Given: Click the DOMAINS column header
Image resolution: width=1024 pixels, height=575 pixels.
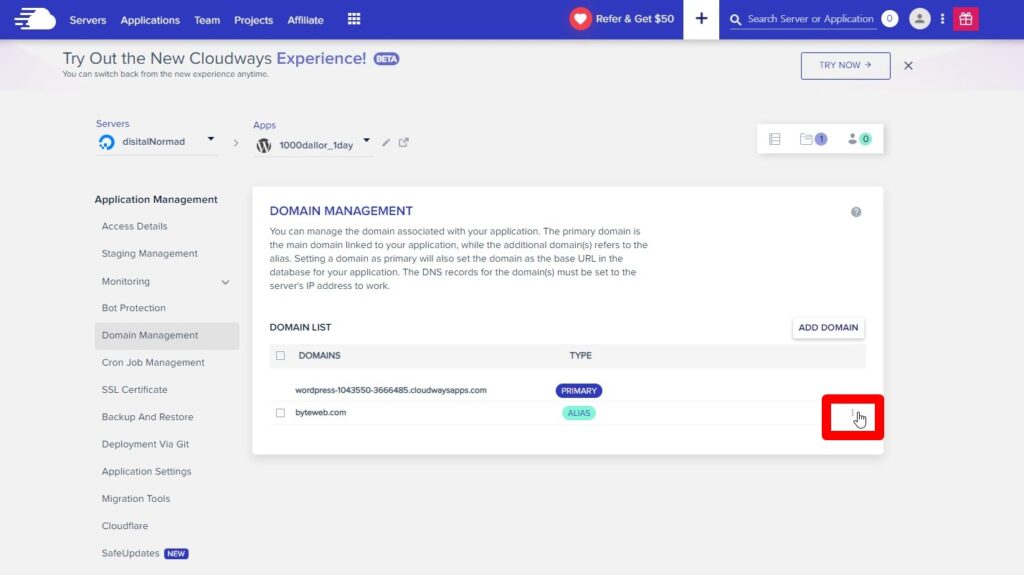Looking at the screenshot, I should pos(319,355).
